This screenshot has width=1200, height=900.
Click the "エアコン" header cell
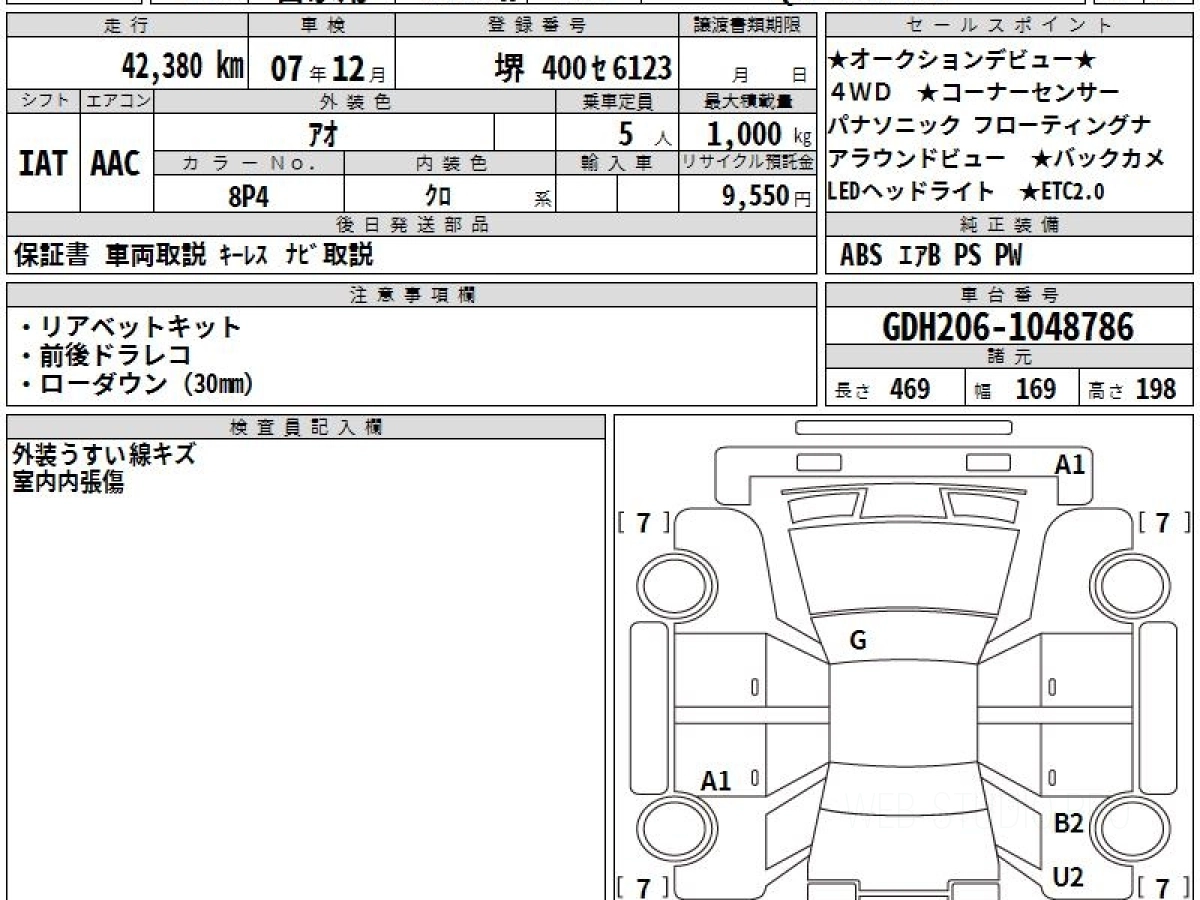(x=117, y=101)
